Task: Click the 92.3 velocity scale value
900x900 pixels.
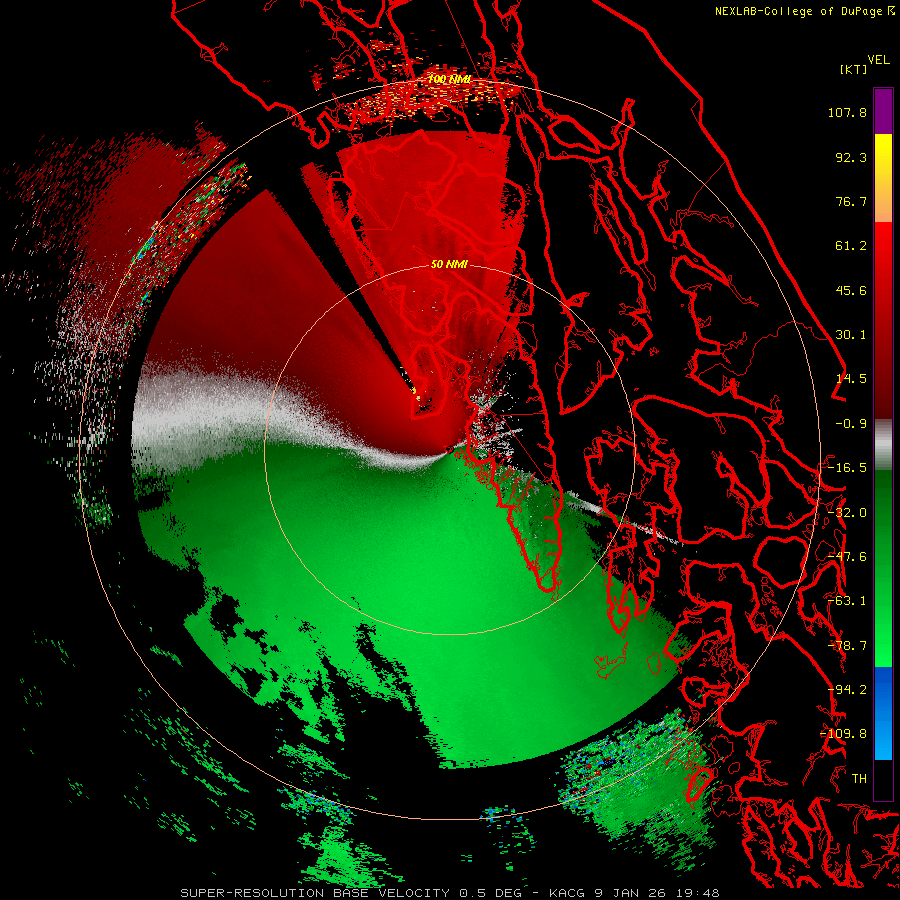Action: click(x=851, y=157)
